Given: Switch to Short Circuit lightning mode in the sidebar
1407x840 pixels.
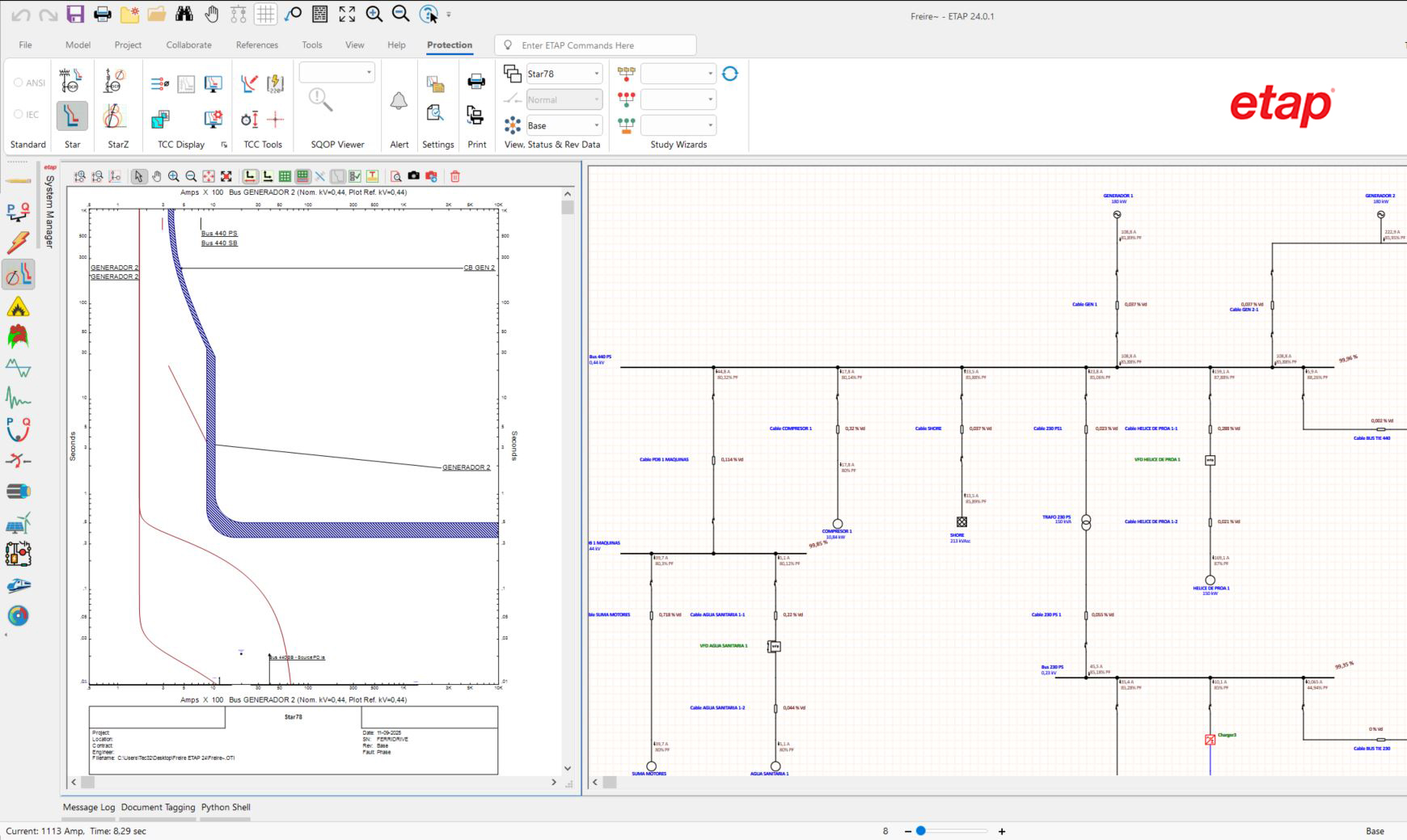Looking at the screenshot, I should click(x=18, y=243).
